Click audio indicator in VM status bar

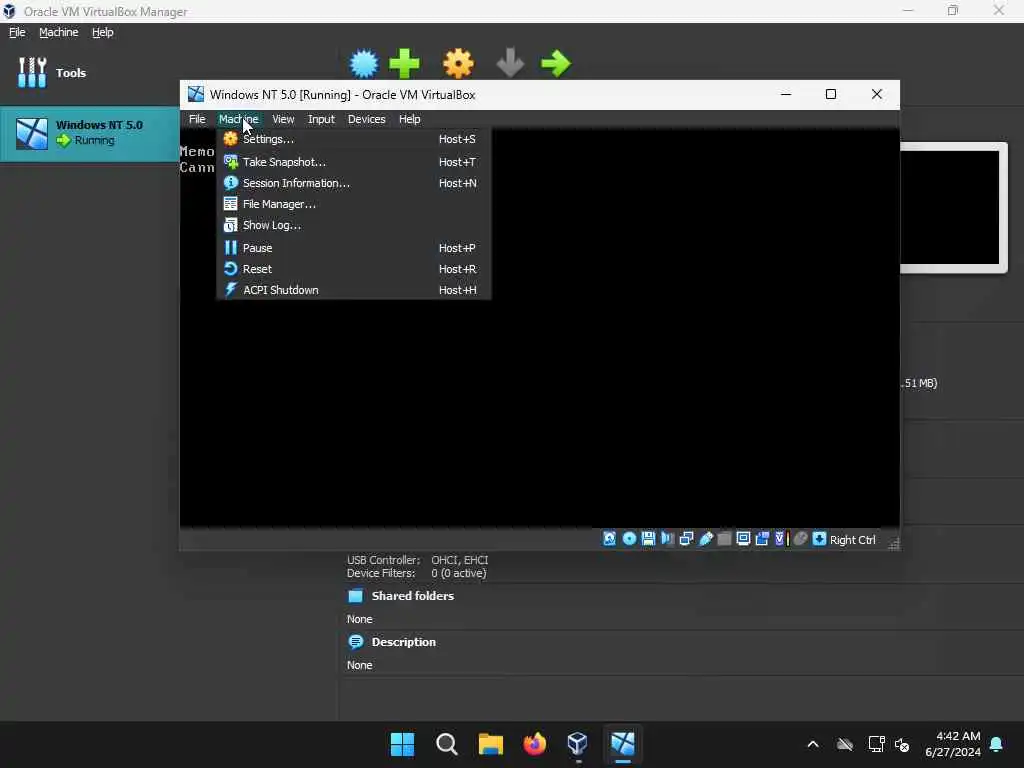tap(667, 539)
